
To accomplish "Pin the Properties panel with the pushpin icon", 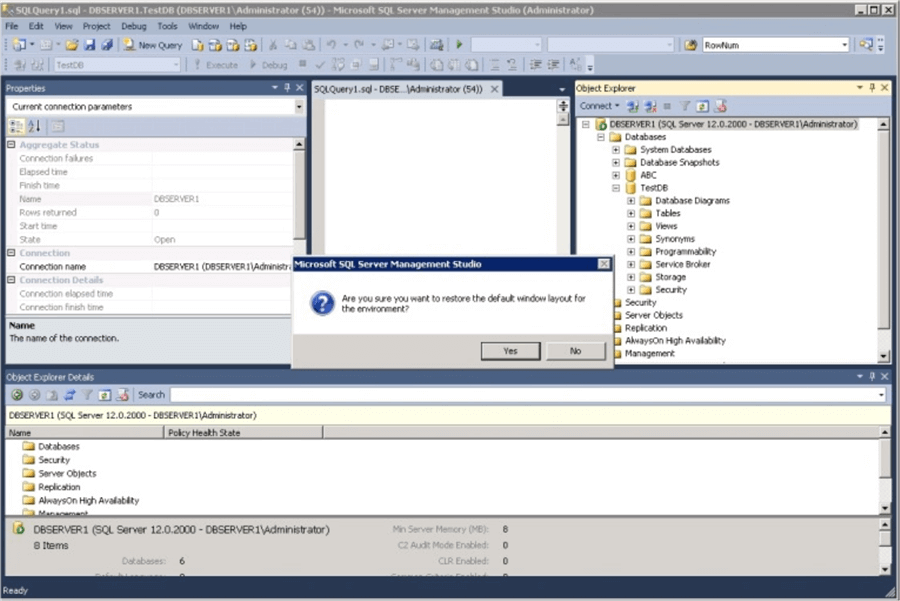I will click(287, 88).
